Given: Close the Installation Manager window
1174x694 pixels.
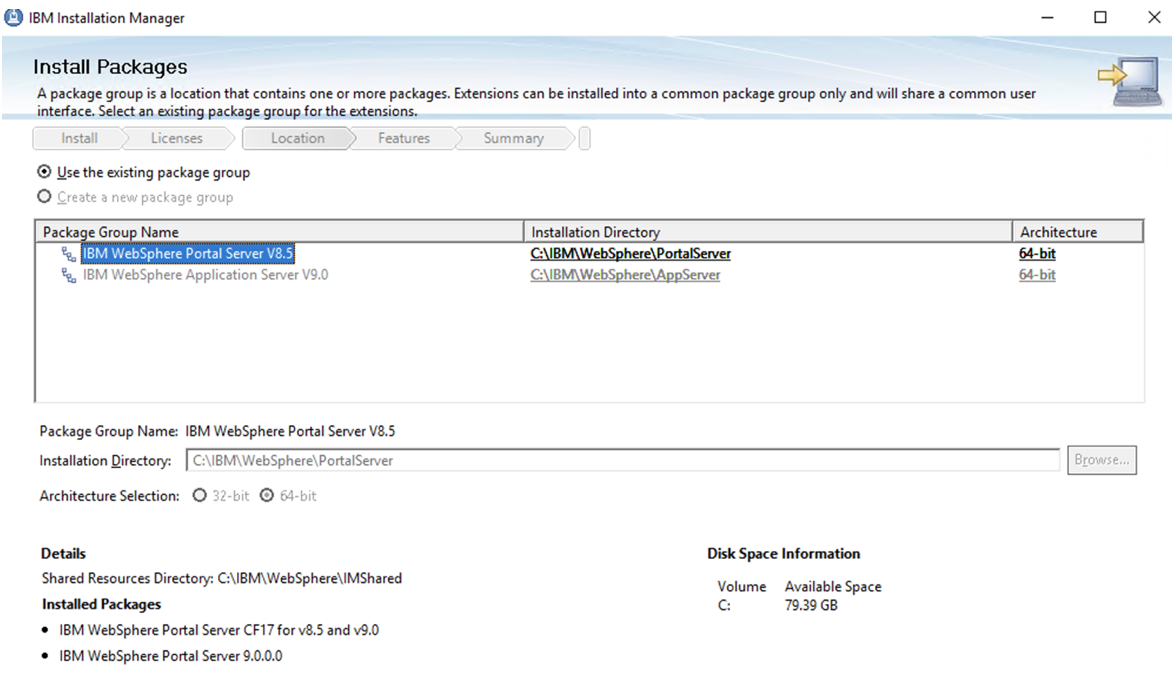Looking at the screenshot, I should pyautogui.click(x=1154, y=17).
